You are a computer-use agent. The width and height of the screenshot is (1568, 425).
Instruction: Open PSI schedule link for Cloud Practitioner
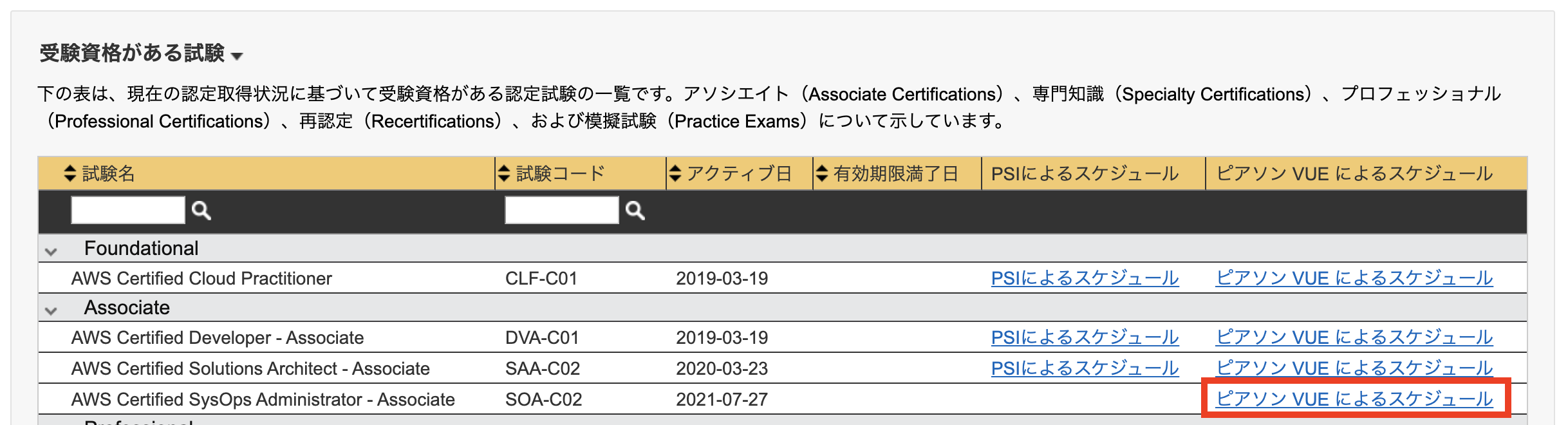pyautogui.click(x=1085, y=278)
